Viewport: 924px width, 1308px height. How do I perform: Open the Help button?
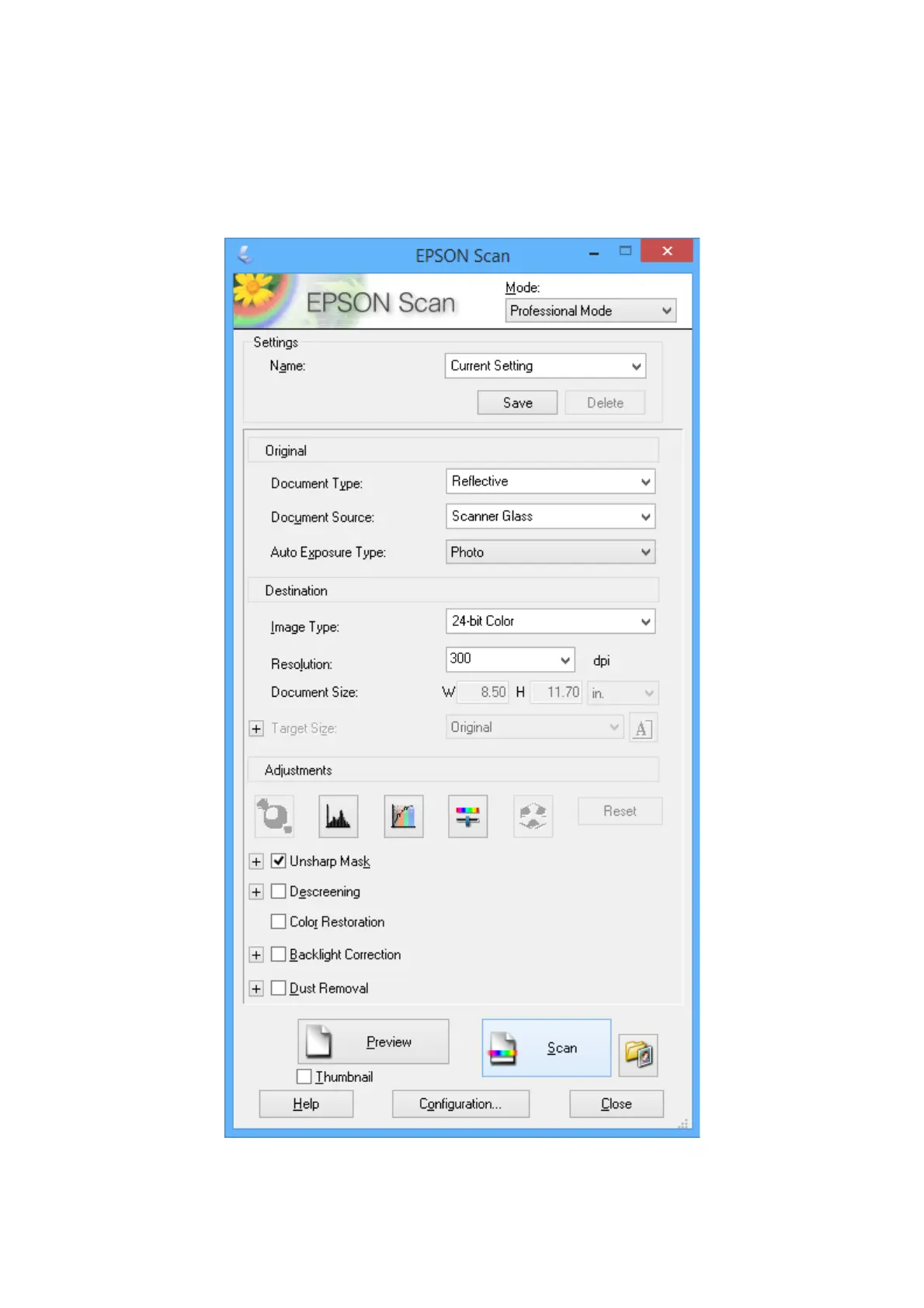pos(306,1104)
